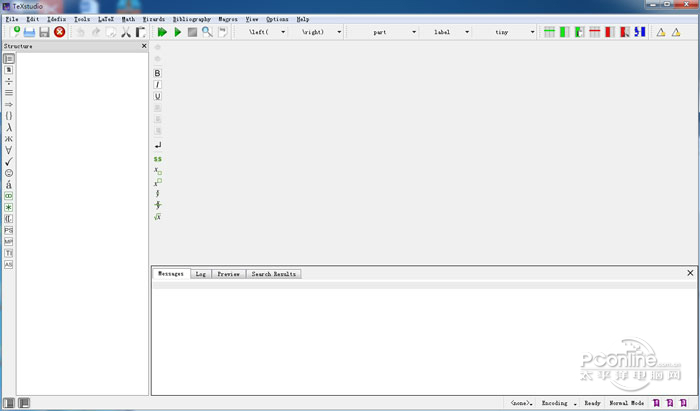700x411 pixels.
Task: Show the Structure view side tab
Action: click(x=8, y=58)
